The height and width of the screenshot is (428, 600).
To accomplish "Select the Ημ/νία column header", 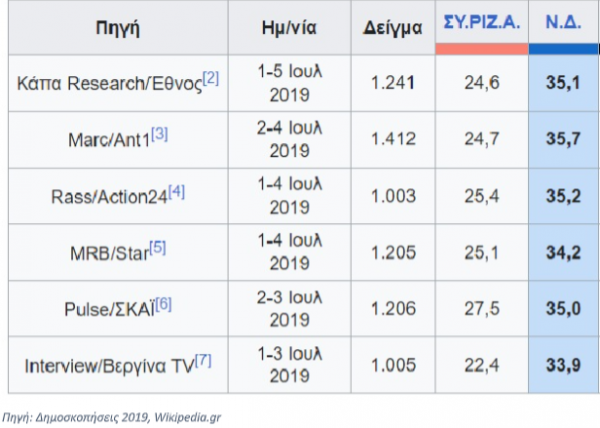I will [288, 29].
